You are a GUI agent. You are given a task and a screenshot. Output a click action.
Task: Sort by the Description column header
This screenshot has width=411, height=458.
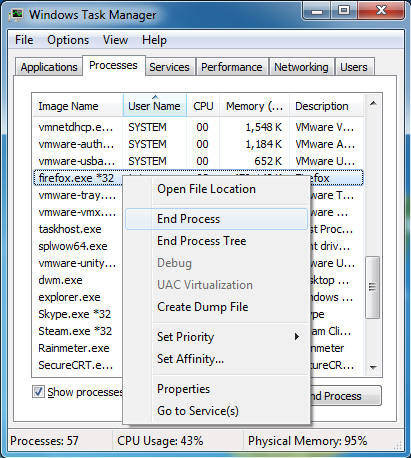coord(326,106)
